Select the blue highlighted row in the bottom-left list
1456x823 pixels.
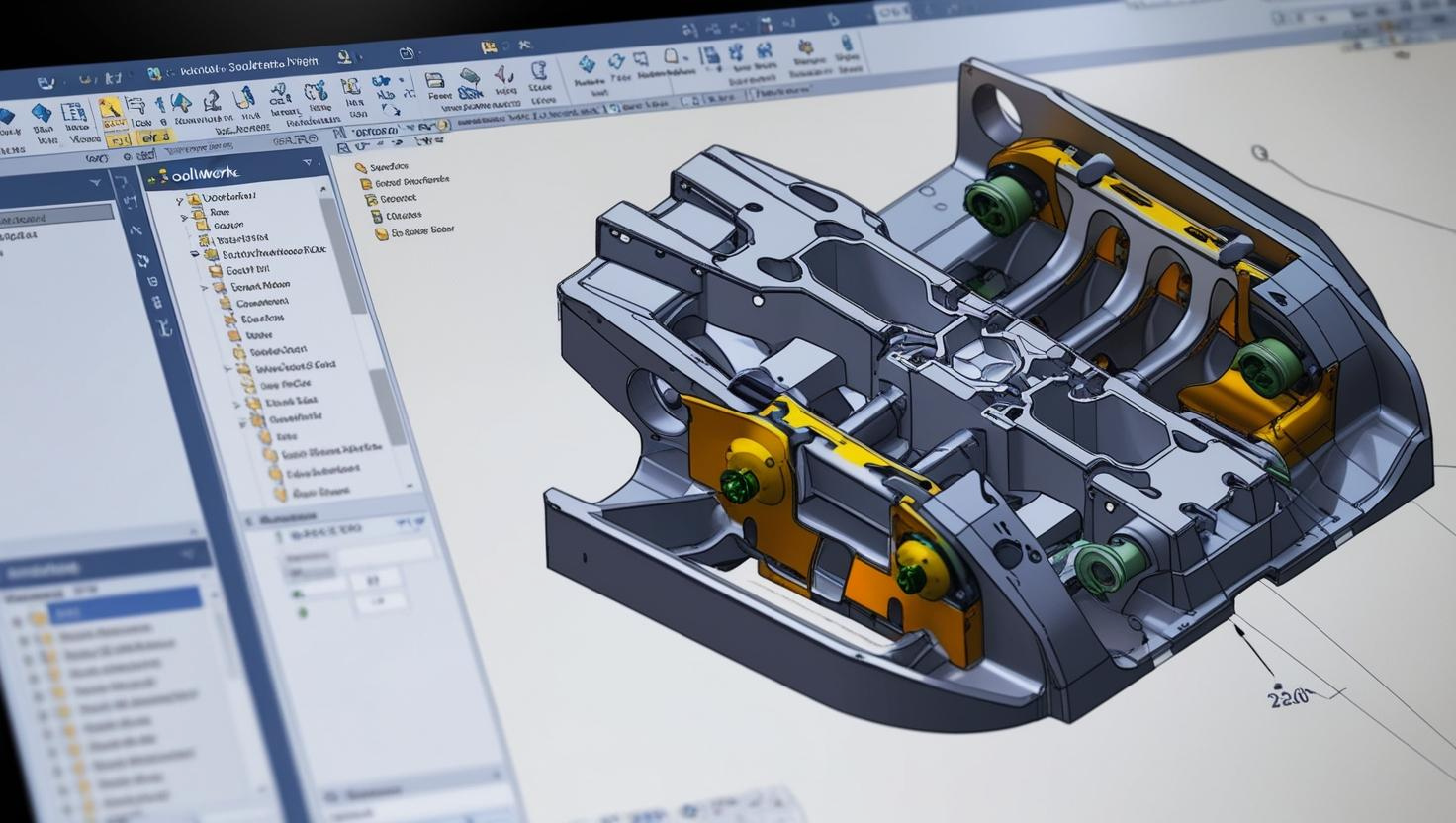click(124, 607)
